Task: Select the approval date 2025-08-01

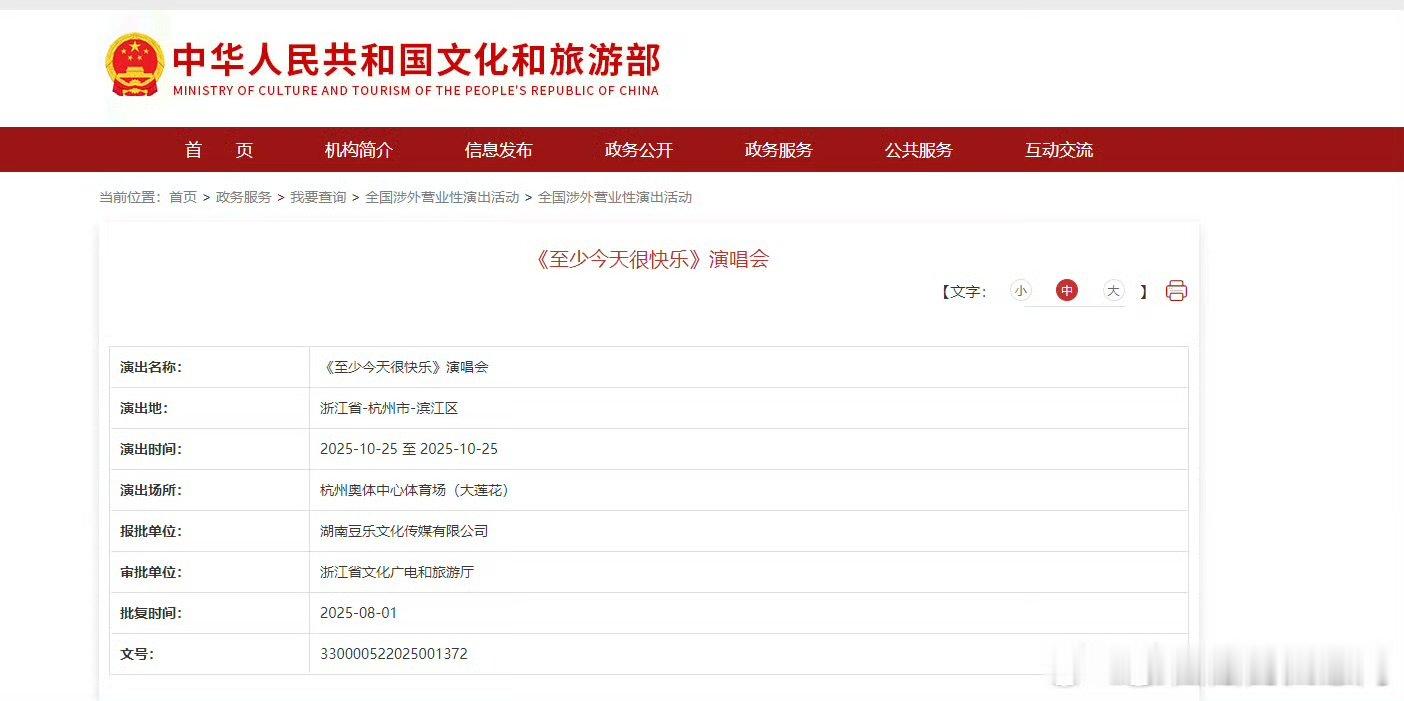Action: (x=359, y=613)
